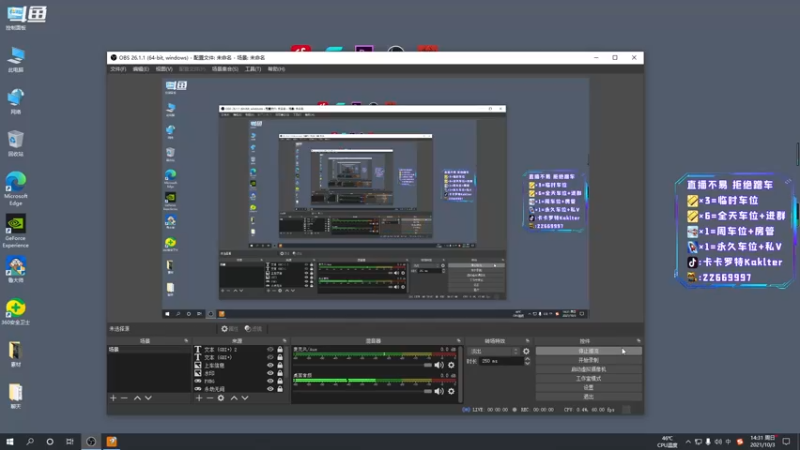Undock the Sources panel using its header icon

tap(285, 341)
